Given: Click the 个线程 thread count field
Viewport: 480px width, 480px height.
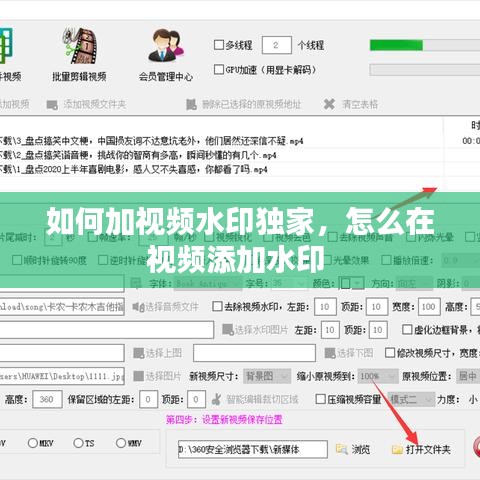Looking at the screenshot, I should pos(277,45).
